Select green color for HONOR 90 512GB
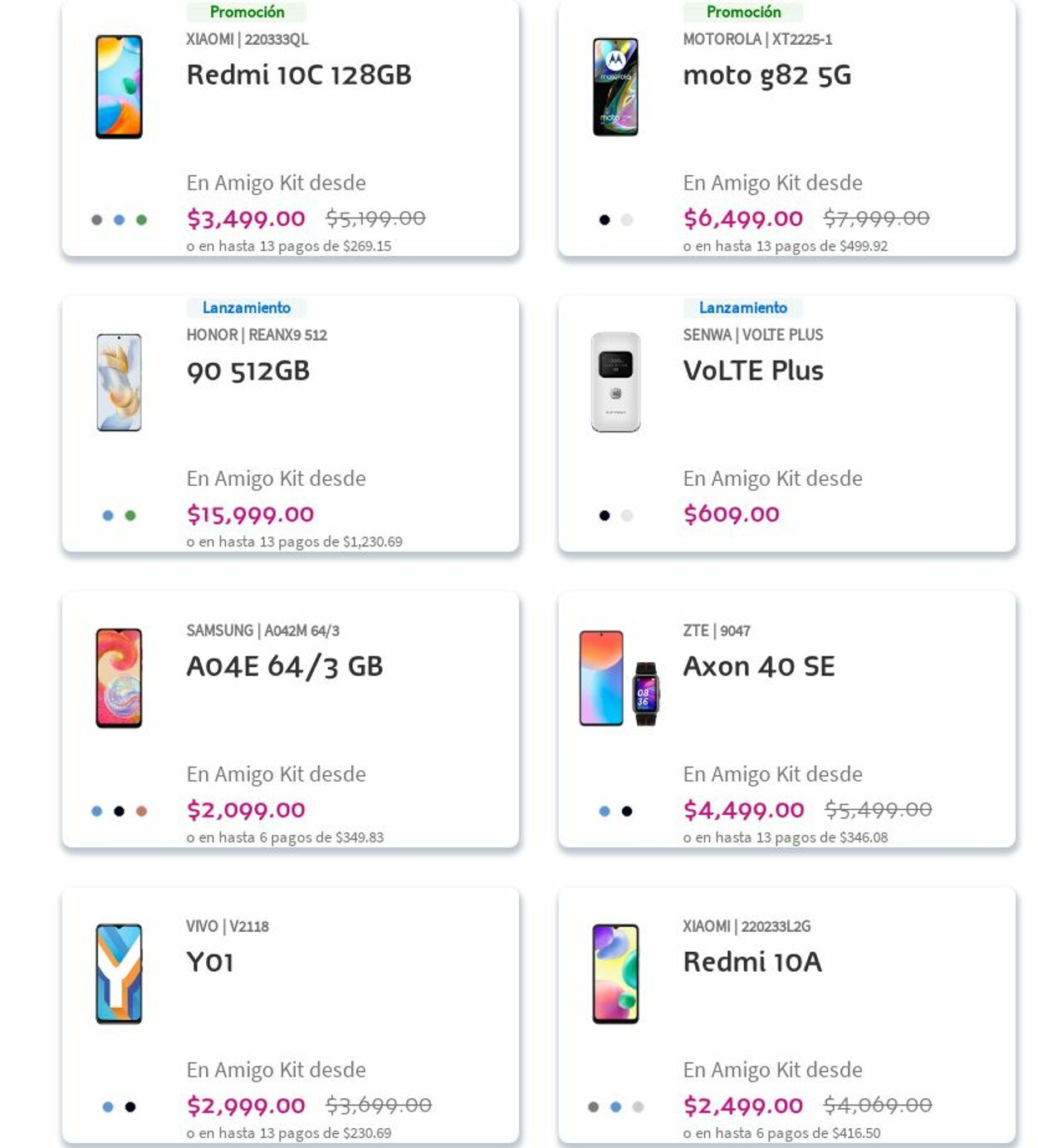1038x1148 pixels. coord(130,516)
